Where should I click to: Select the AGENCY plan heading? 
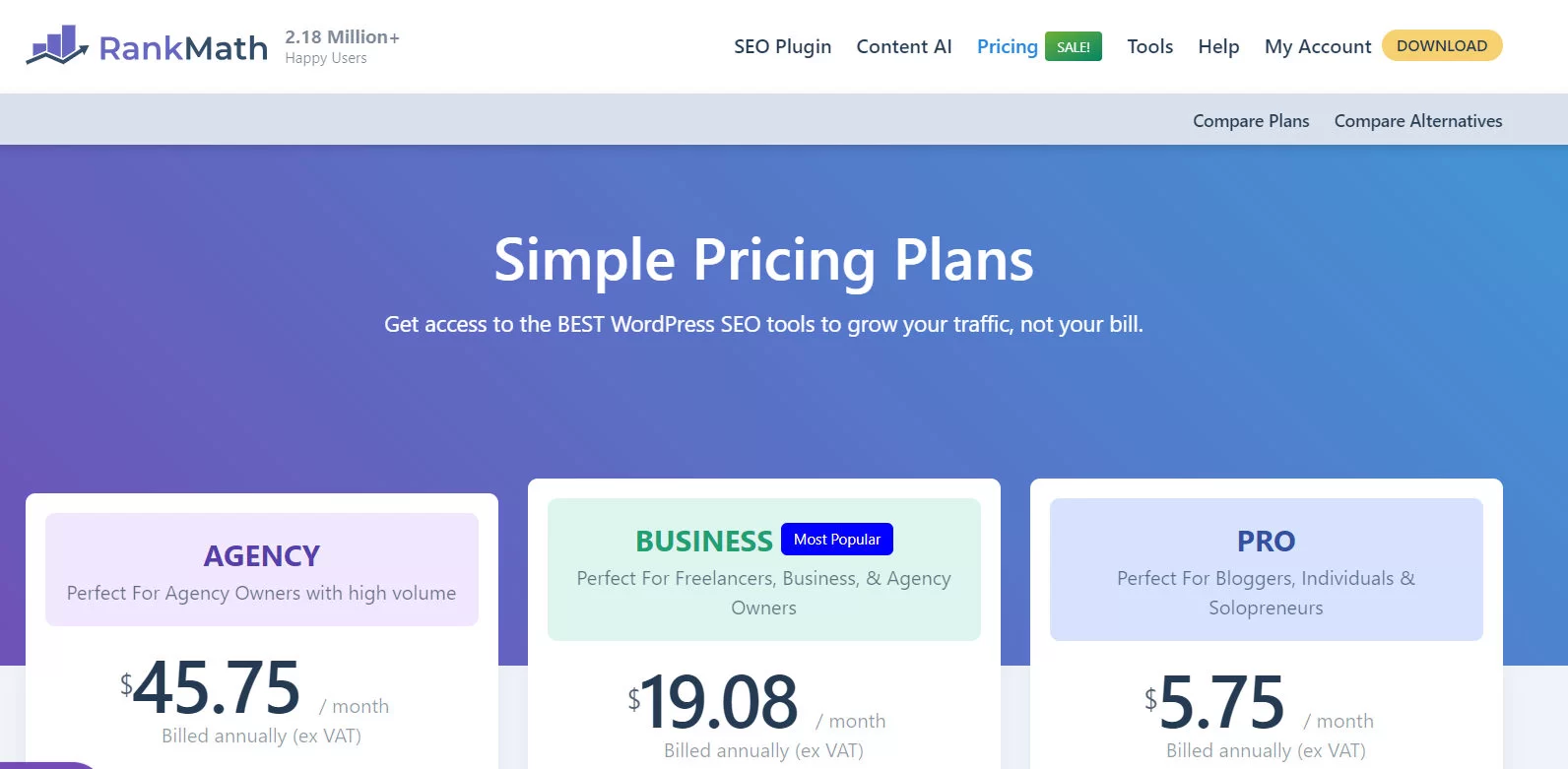coord(262,556)
